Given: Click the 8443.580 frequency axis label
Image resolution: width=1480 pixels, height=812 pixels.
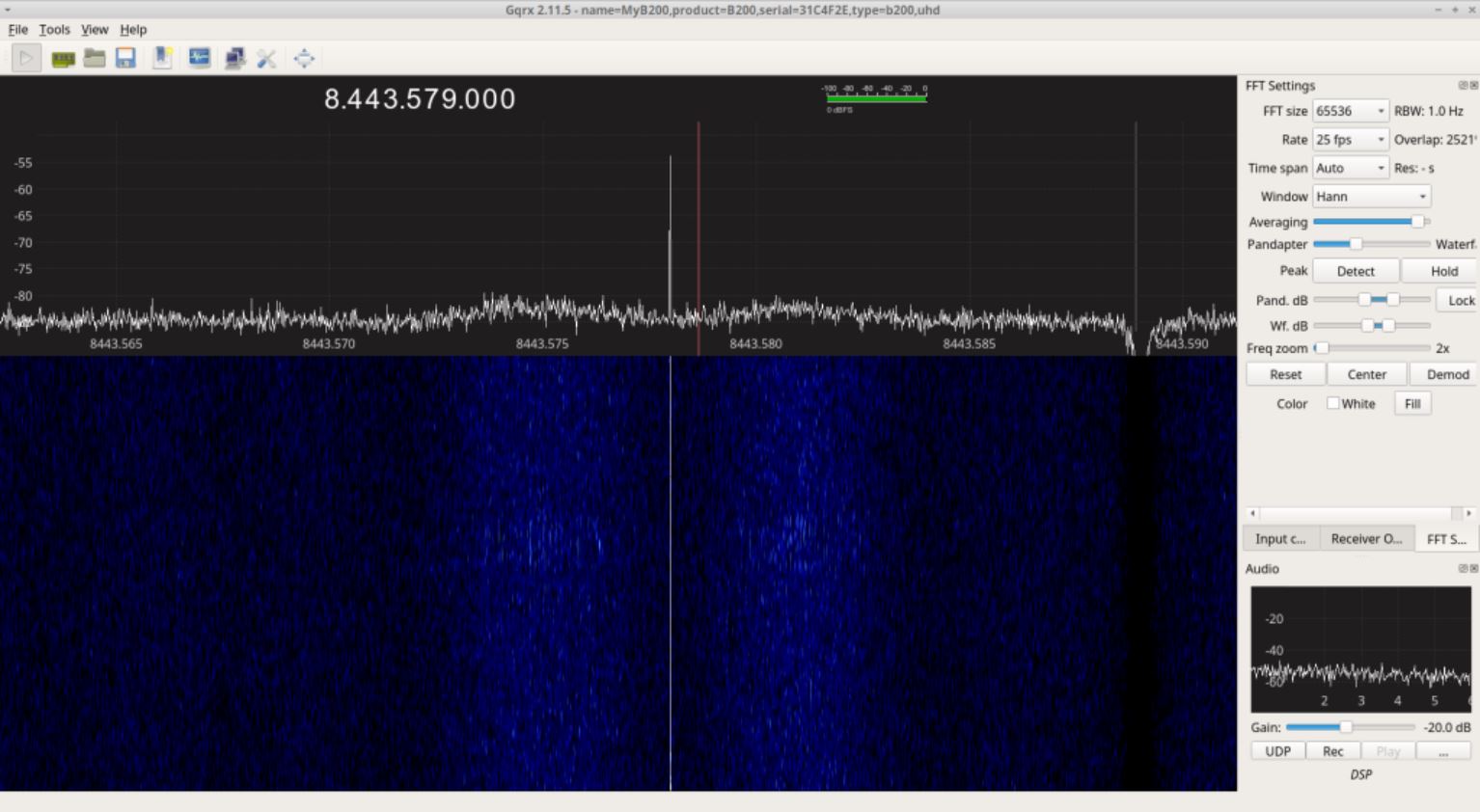Looking at the screenshot, I should point(755,344).
